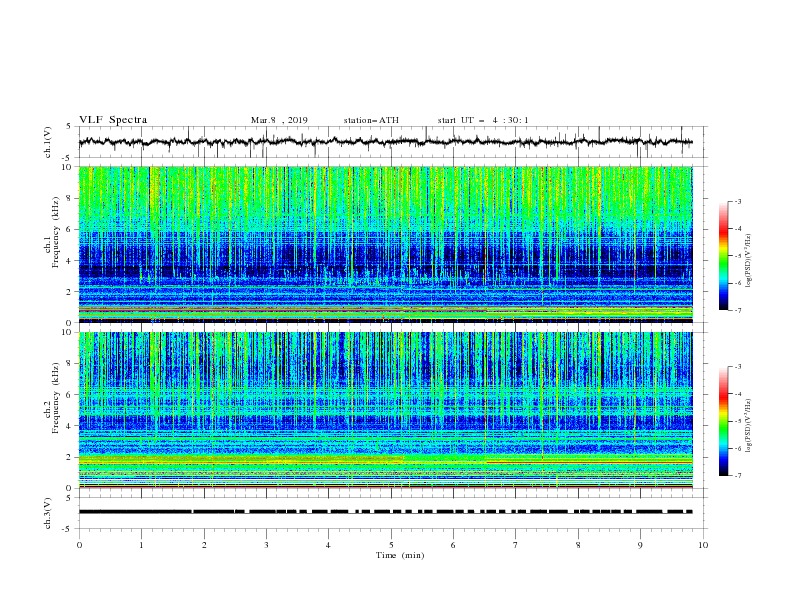Click the "VLF Spectra" title text
The height and width of the screenshot is (612, 792).
[x=113, y=120]
